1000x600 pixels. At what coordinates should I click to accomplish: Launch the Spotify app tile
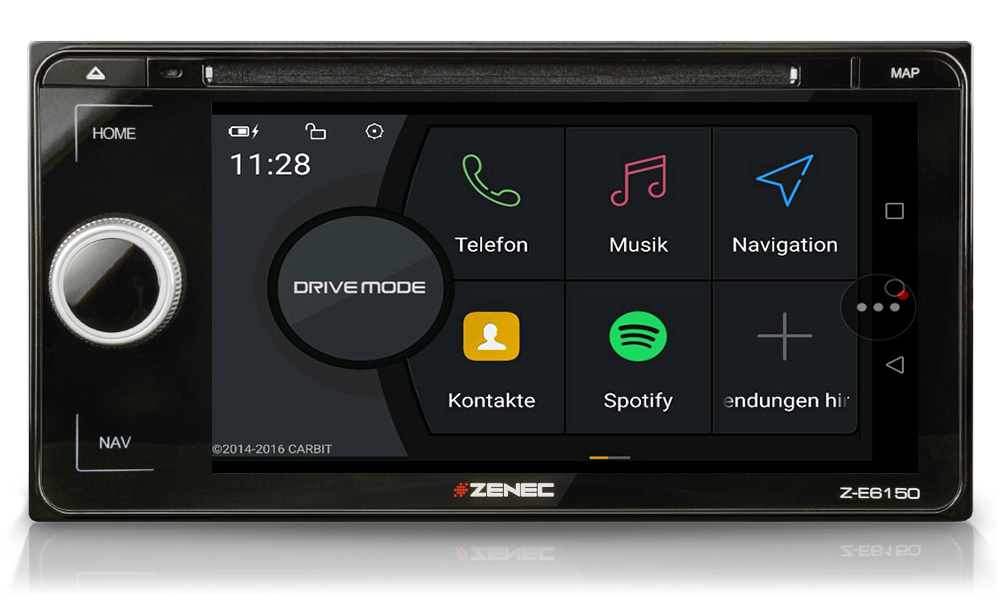click(x=638, y=358)
